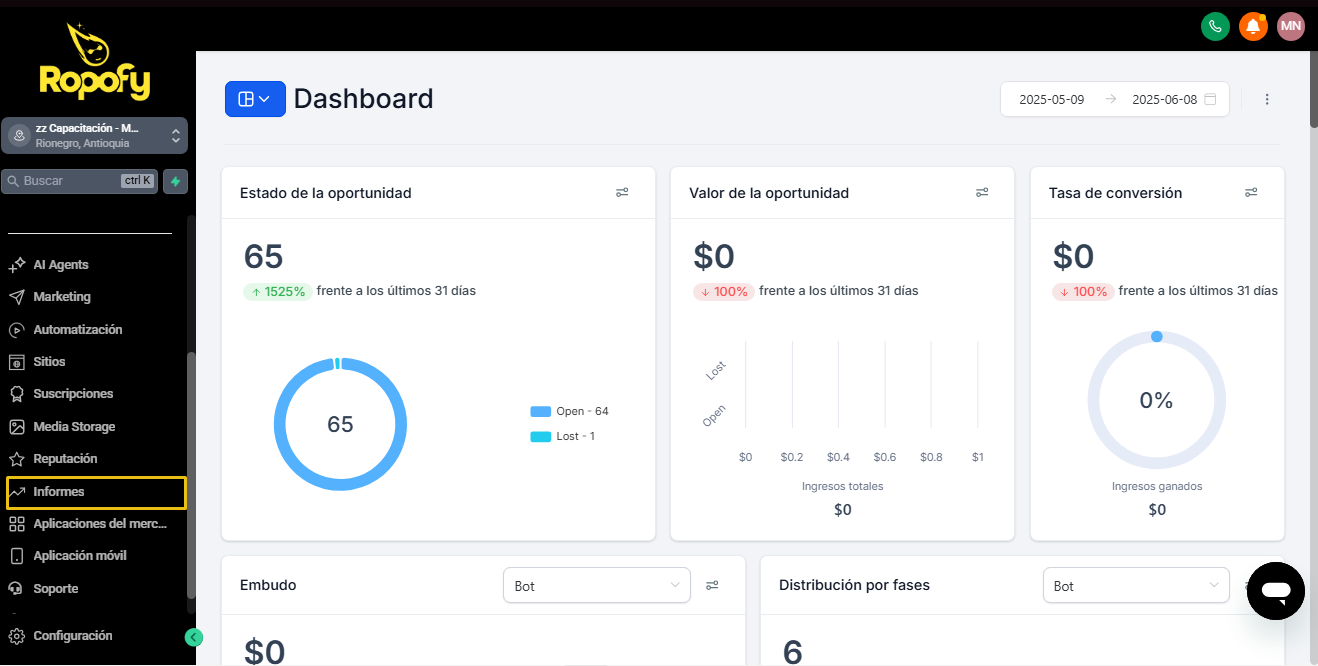Click the green 1525% change badge

[277, 292]
